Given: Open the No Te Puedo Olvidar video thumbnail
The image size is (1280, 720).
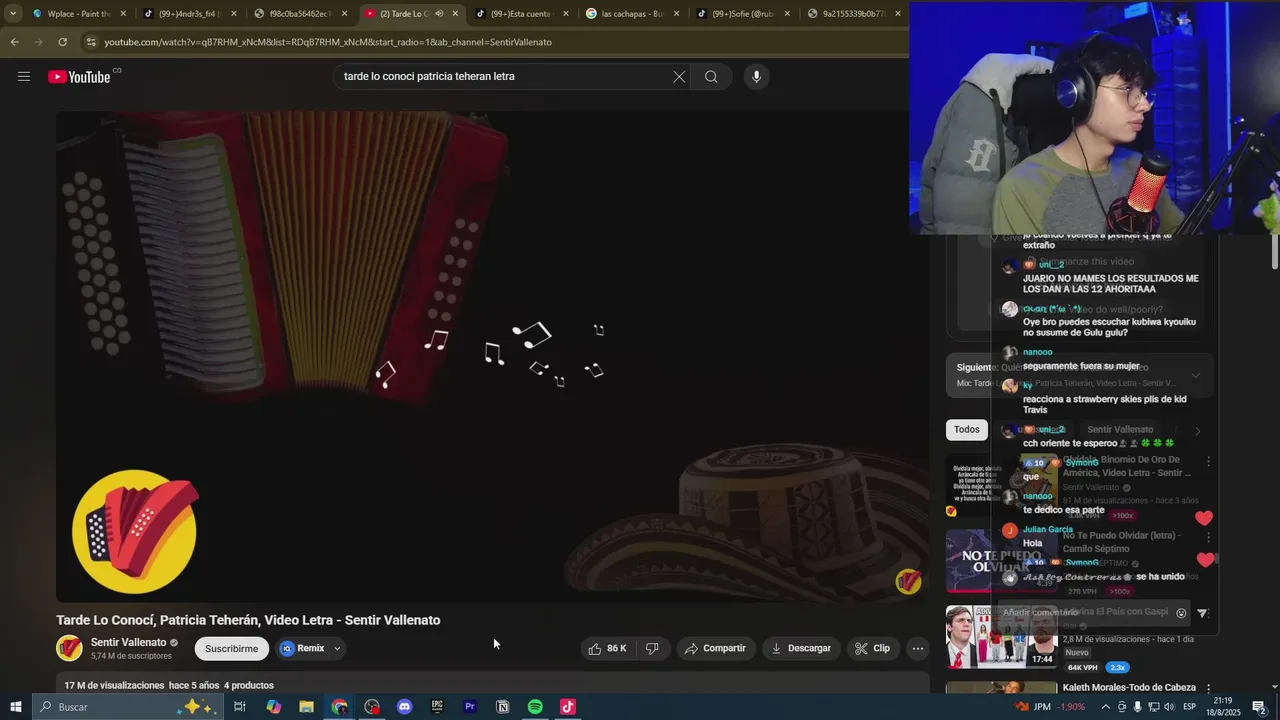Looking at the screenshot, I should 1001,561.
